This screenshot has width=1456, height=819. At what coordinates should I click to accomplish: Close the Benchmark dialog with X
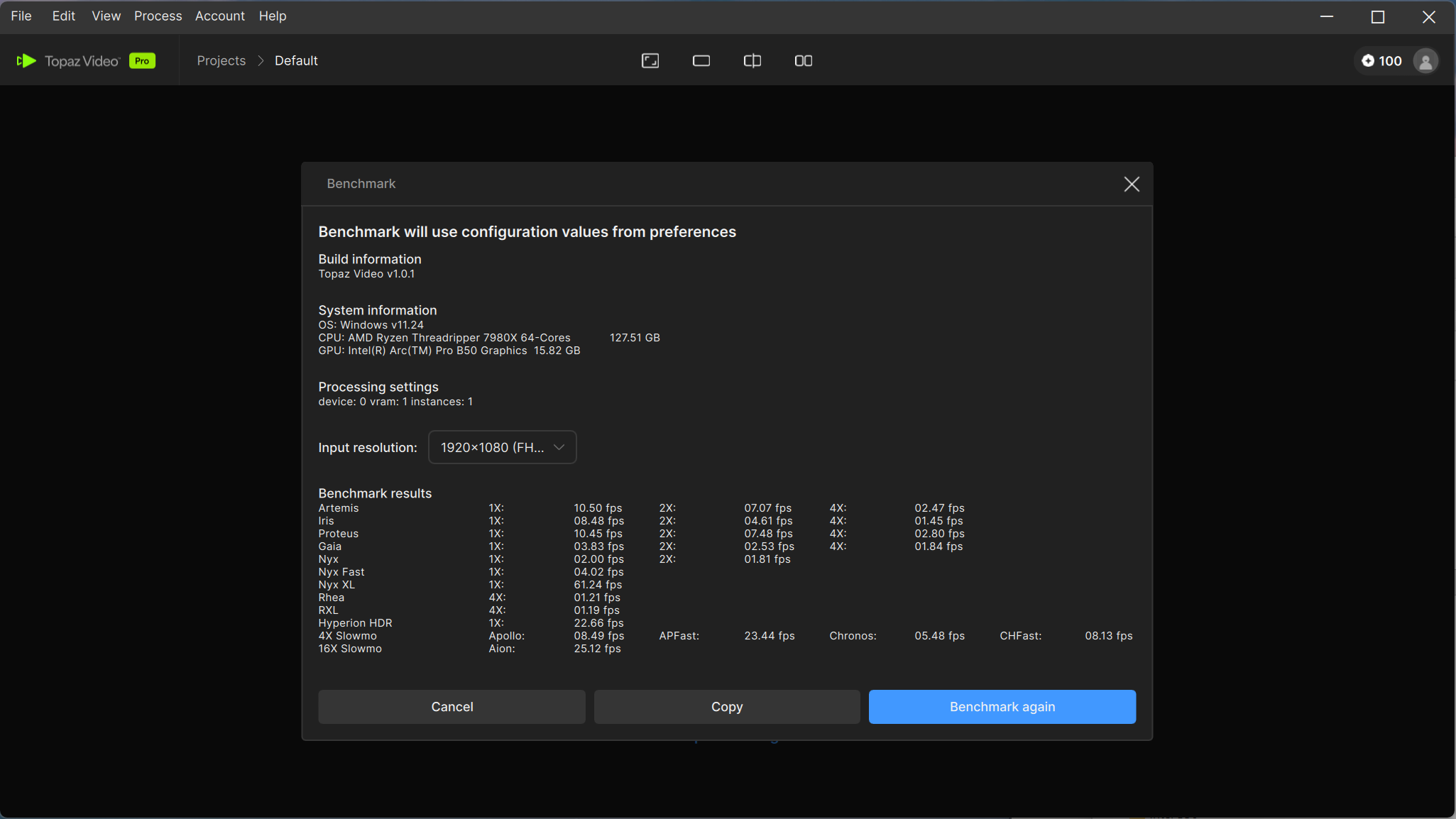pyautogui.click(x=1132, y=185)
